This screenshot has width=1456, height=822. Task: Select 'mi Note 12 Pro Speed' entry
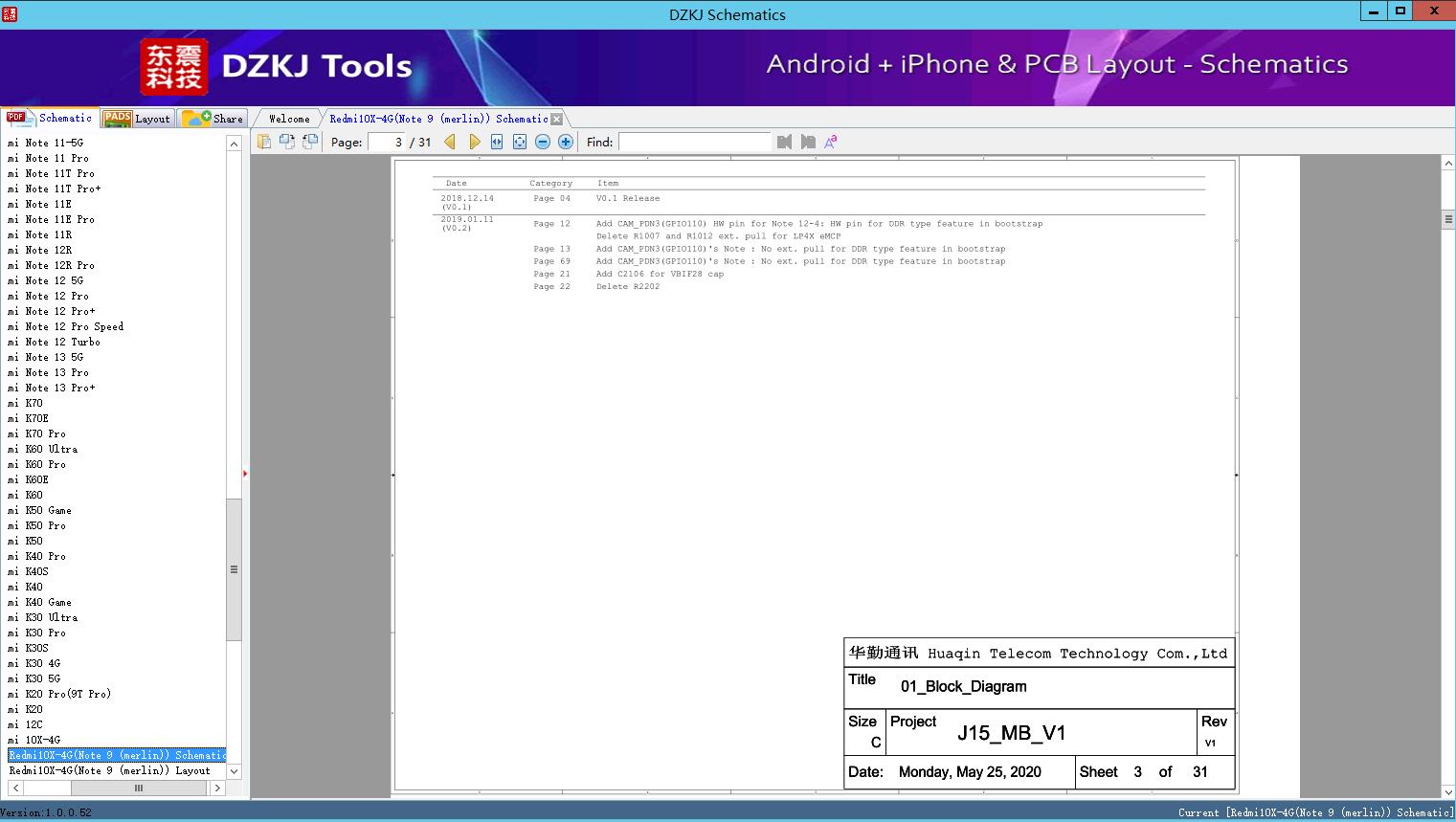pyautogui.click(x=65, y=326)
